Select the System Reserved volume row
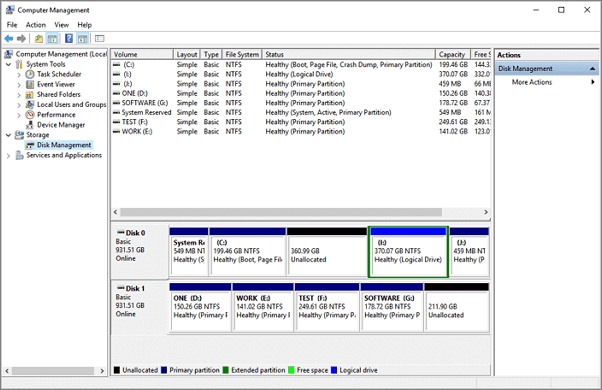 [301, 112]
